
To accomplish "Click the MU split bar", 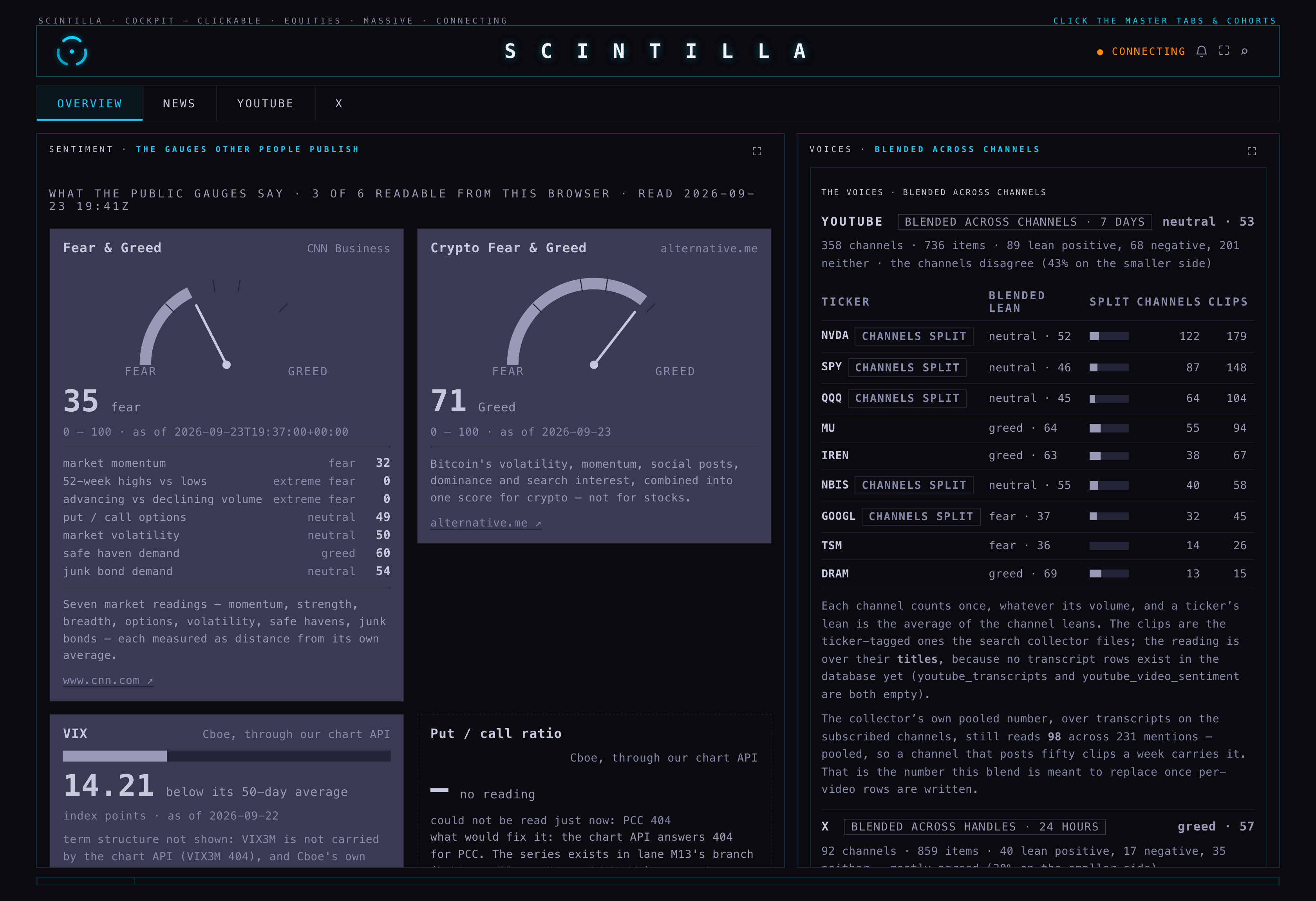I will [1109, 428].
